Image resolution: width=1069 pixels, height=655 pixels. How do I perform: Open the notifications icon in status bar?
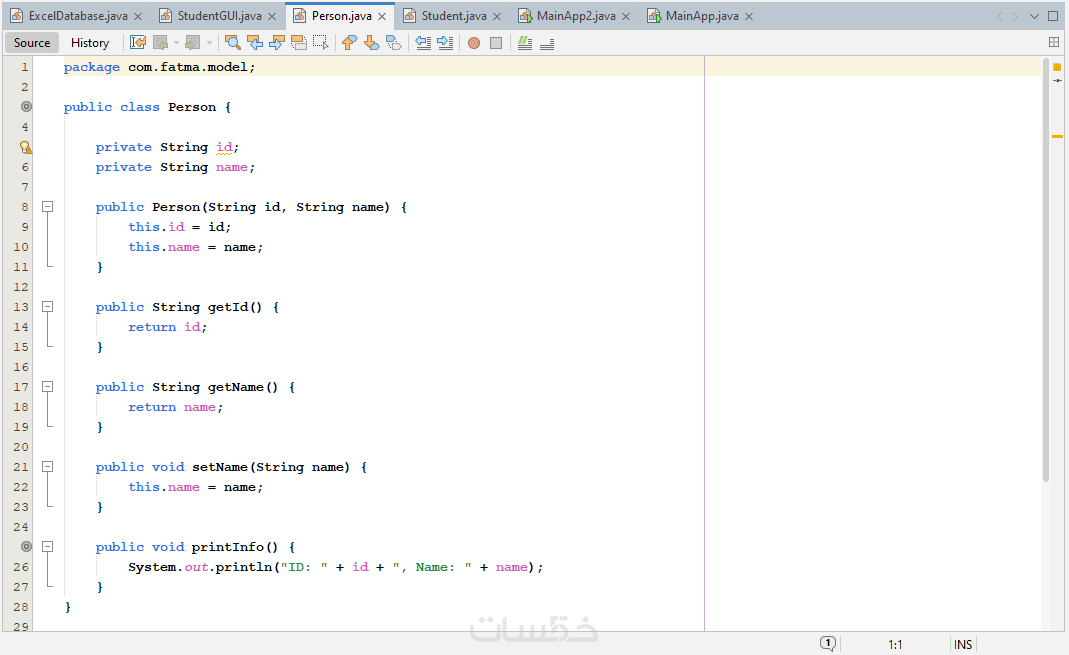tap(828, 643)
